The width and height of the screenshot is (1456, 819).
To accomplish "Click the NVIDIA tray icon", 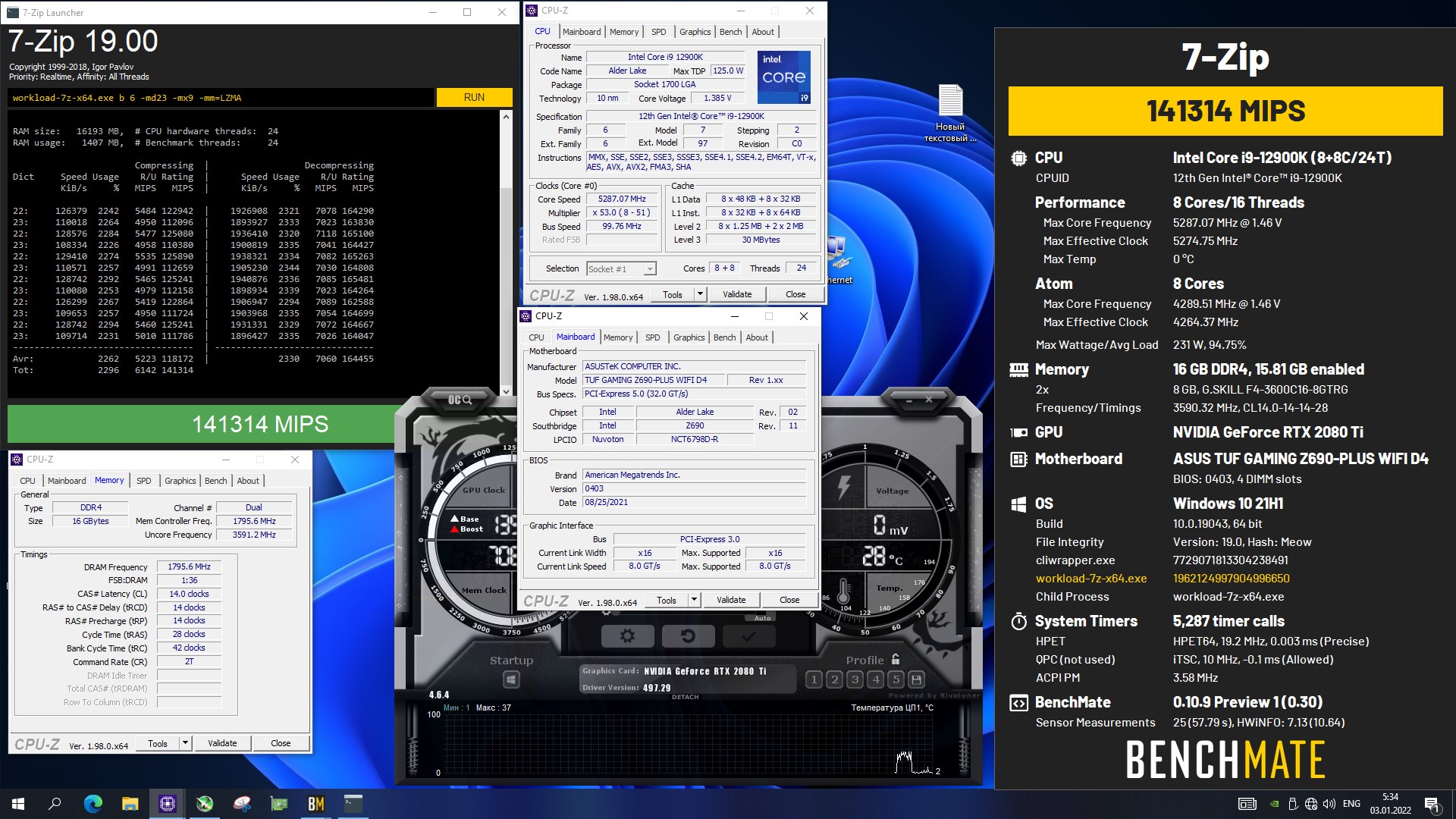I will coord(1275,804).
